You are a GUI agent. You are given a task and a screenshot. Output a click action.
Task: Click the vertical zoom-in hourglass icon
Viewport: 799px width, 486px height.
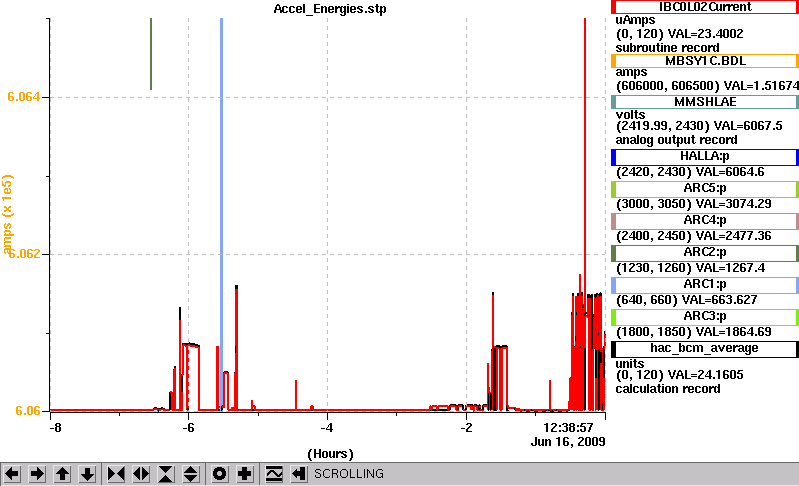pyautogui.click(x=166, y=474)
